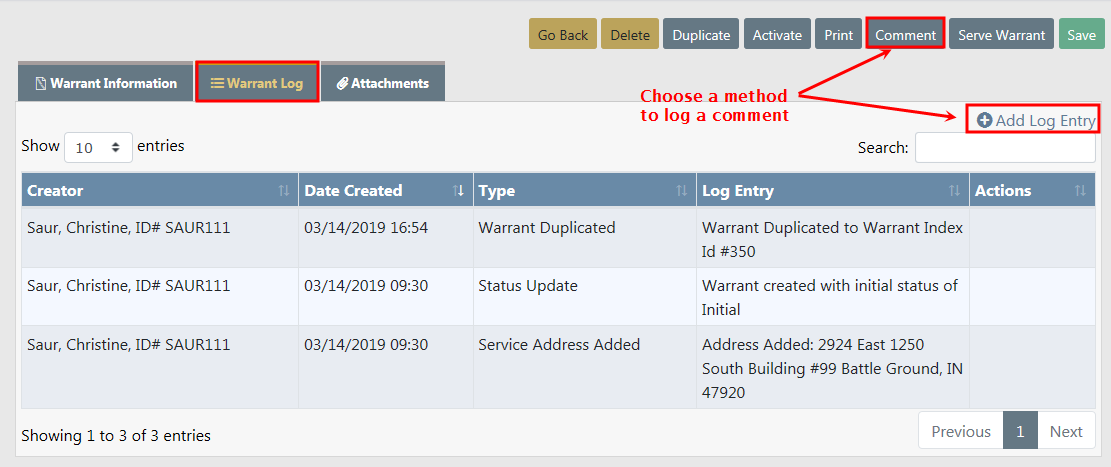Go to the Next page
This screenshot has height=467, width=1111.
(x=1066, y=432)
